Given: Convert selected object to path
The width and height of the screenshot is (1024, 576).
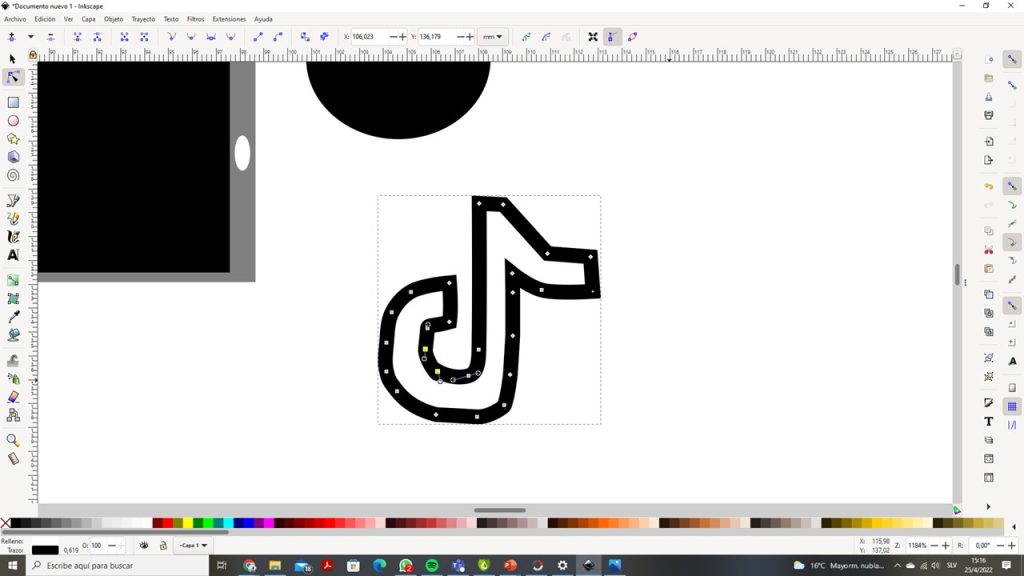Looking at the screenshot, I should (x=305, y=37).
